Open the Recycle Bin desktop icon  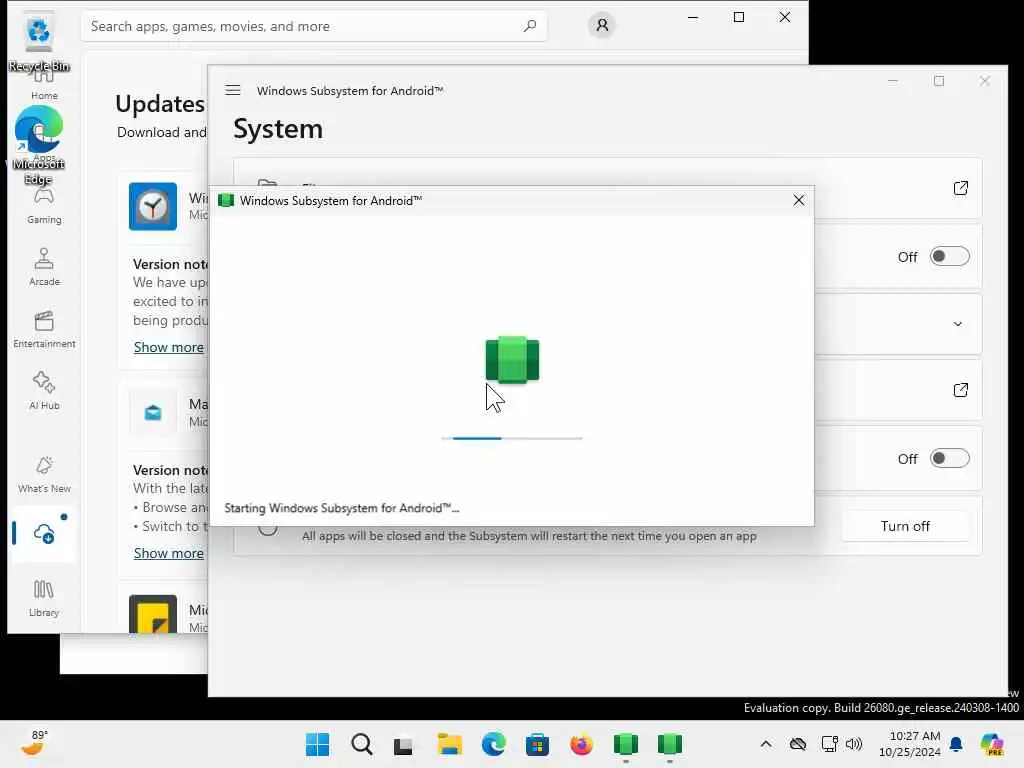(x=39, y=43)
